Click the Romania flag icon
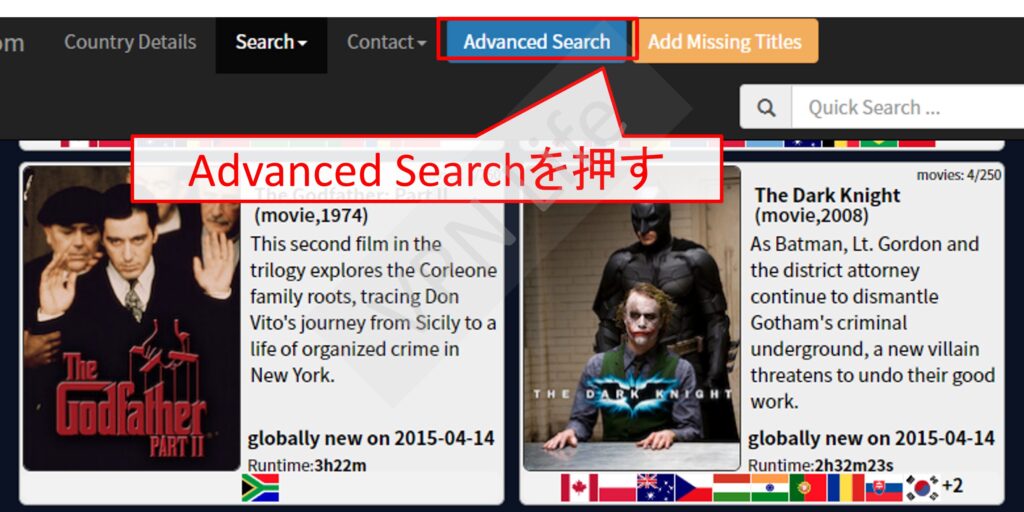Image resolution: width=1024 pixels, height=512 pixels. (845, 488)
